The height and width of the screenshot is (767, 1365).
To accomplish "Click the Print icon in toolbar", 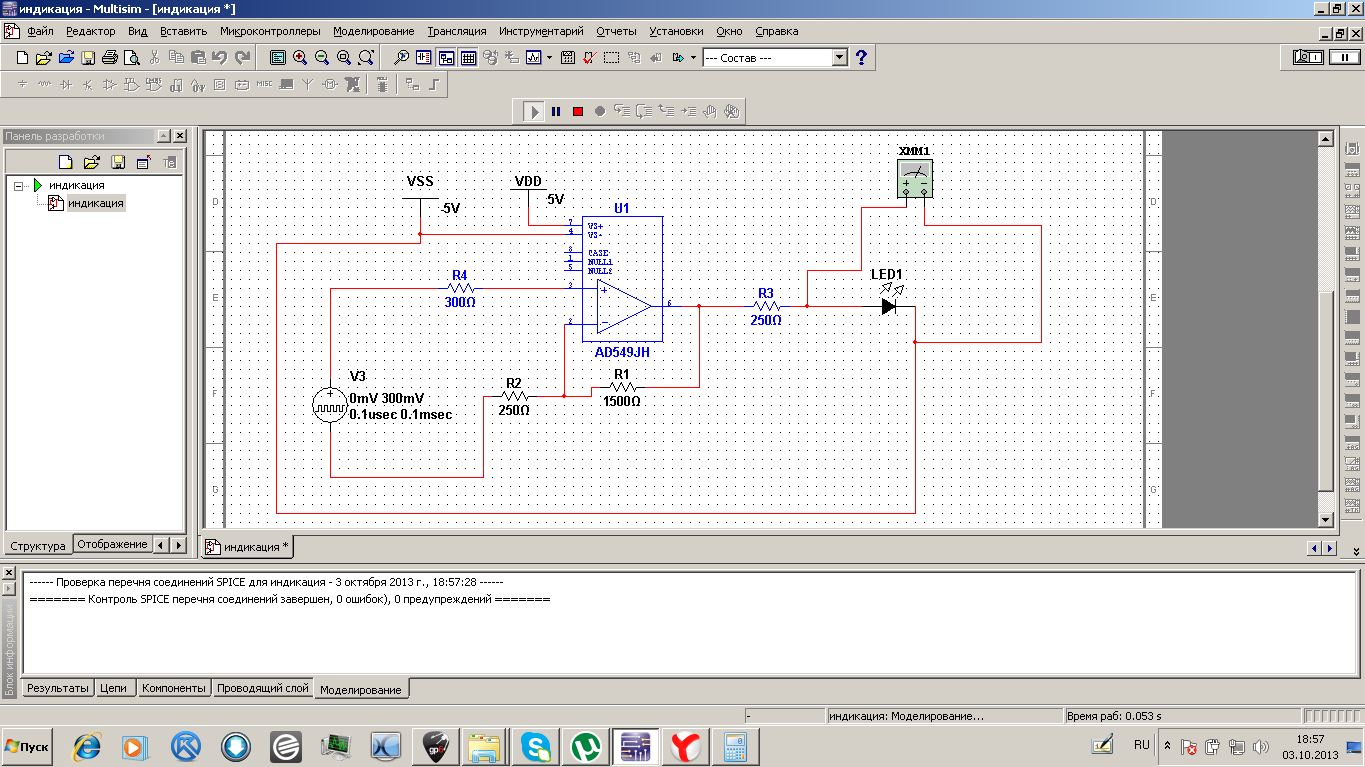I will tap(110, 58).
